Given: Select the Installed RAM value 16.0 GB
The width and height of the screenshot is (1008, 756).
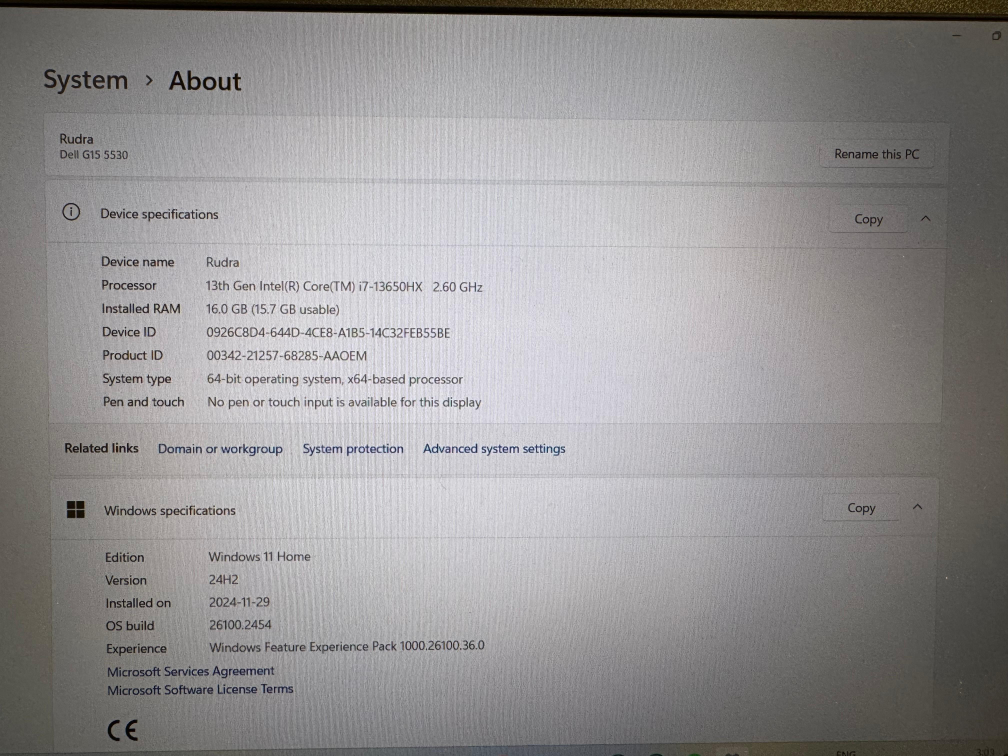Looking at the screenshot, I should (x=273, y=309).
